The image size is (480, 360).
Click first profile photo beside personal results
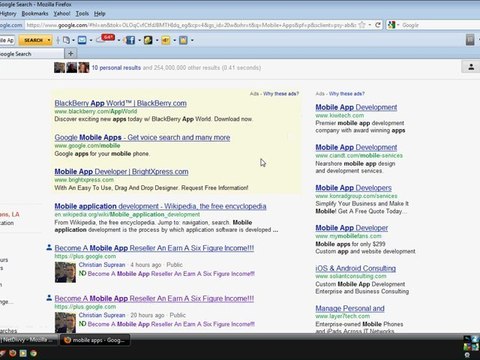(60, 68)
